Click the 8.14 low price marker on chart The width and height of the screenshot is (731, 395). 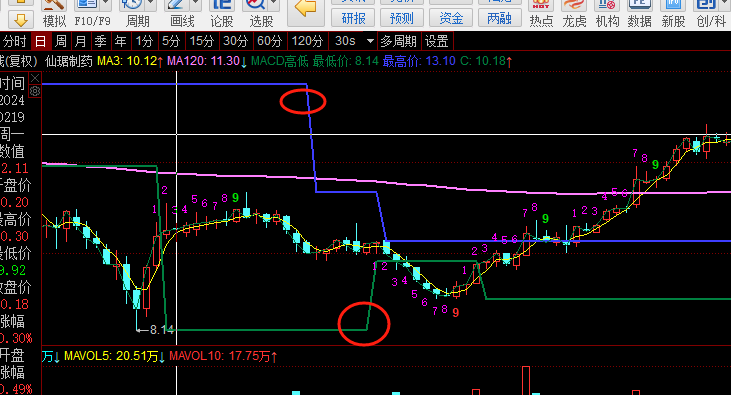point(161,330)
